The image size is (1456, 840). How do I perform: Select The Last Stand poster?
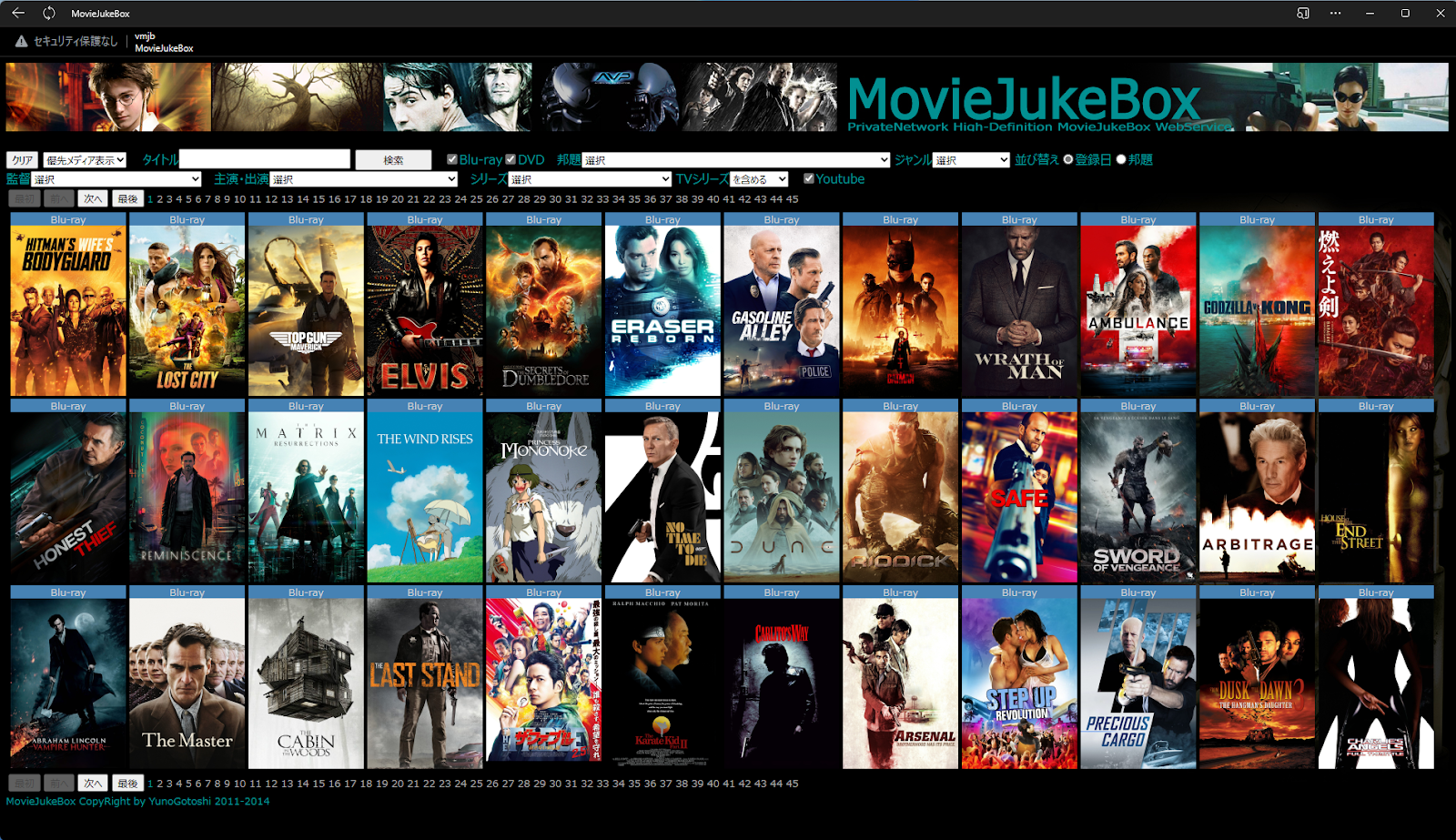click(425, 683)
